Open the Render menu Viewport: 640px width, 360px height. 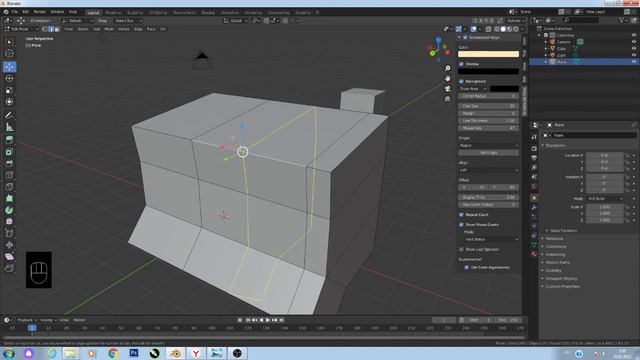[x=39, y=12]
